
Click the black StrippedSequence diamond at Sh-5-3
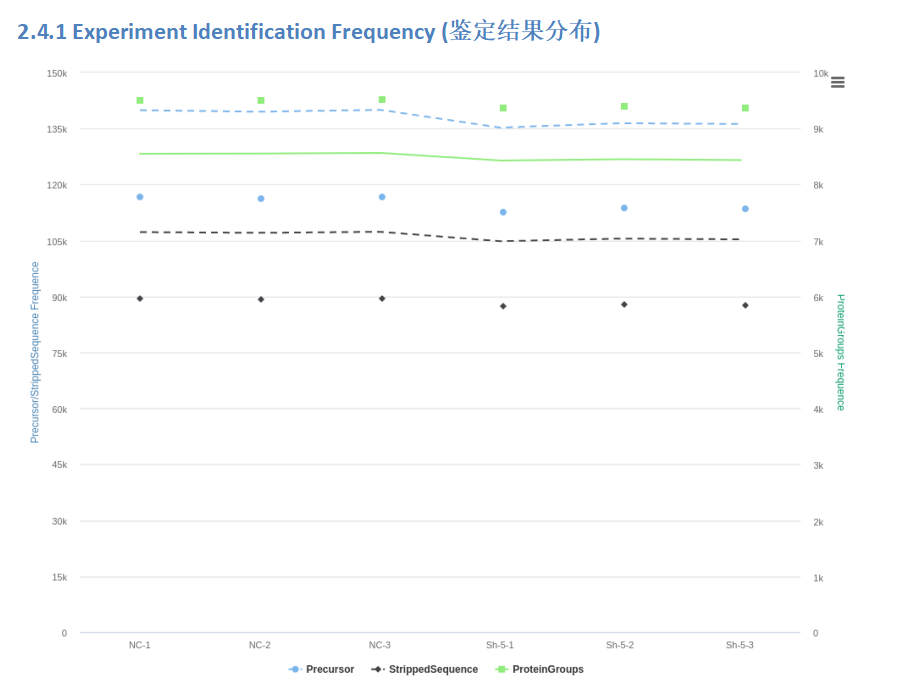click(x=745, y=305)
